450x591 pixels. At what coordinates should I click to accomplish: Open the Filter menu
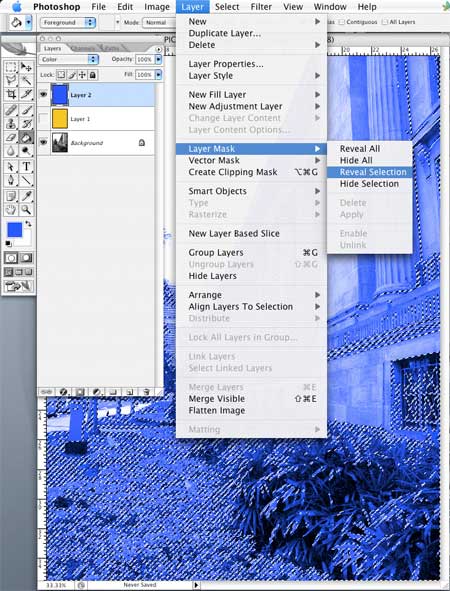pos(261,7)
